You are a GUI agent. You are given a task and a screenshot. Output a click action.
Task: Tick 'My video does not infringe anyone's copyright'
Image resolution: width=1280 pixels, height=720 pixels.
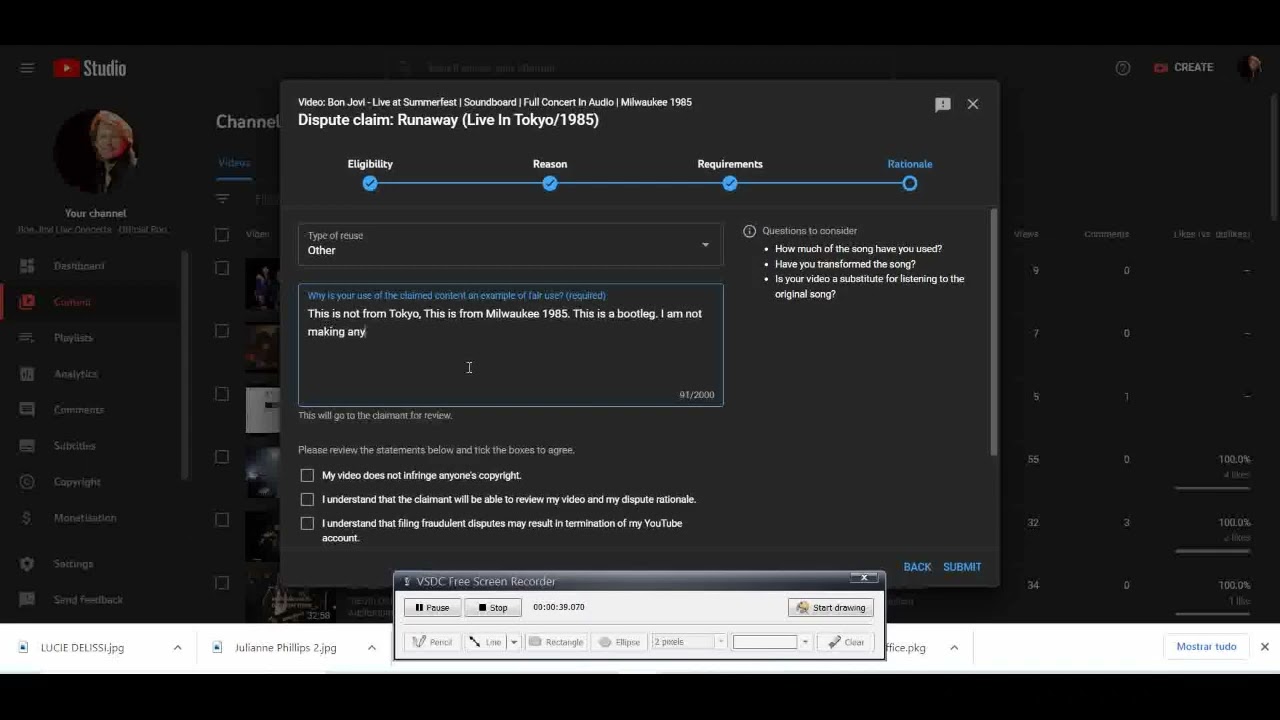pyautogui.click(x=307, y=475)
